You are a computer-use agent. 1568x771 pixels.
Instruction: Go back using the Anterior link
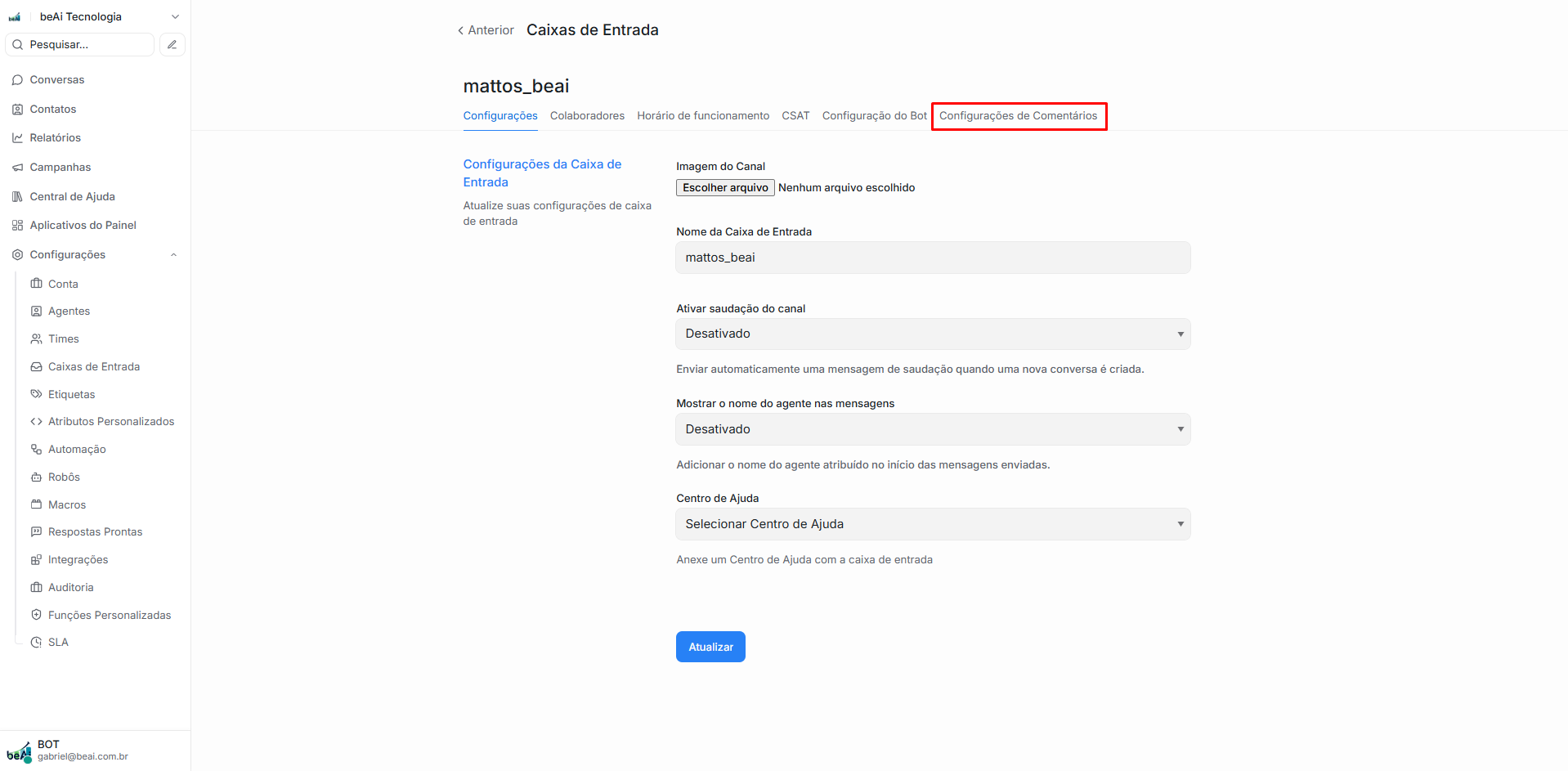(x=486, y=30)
